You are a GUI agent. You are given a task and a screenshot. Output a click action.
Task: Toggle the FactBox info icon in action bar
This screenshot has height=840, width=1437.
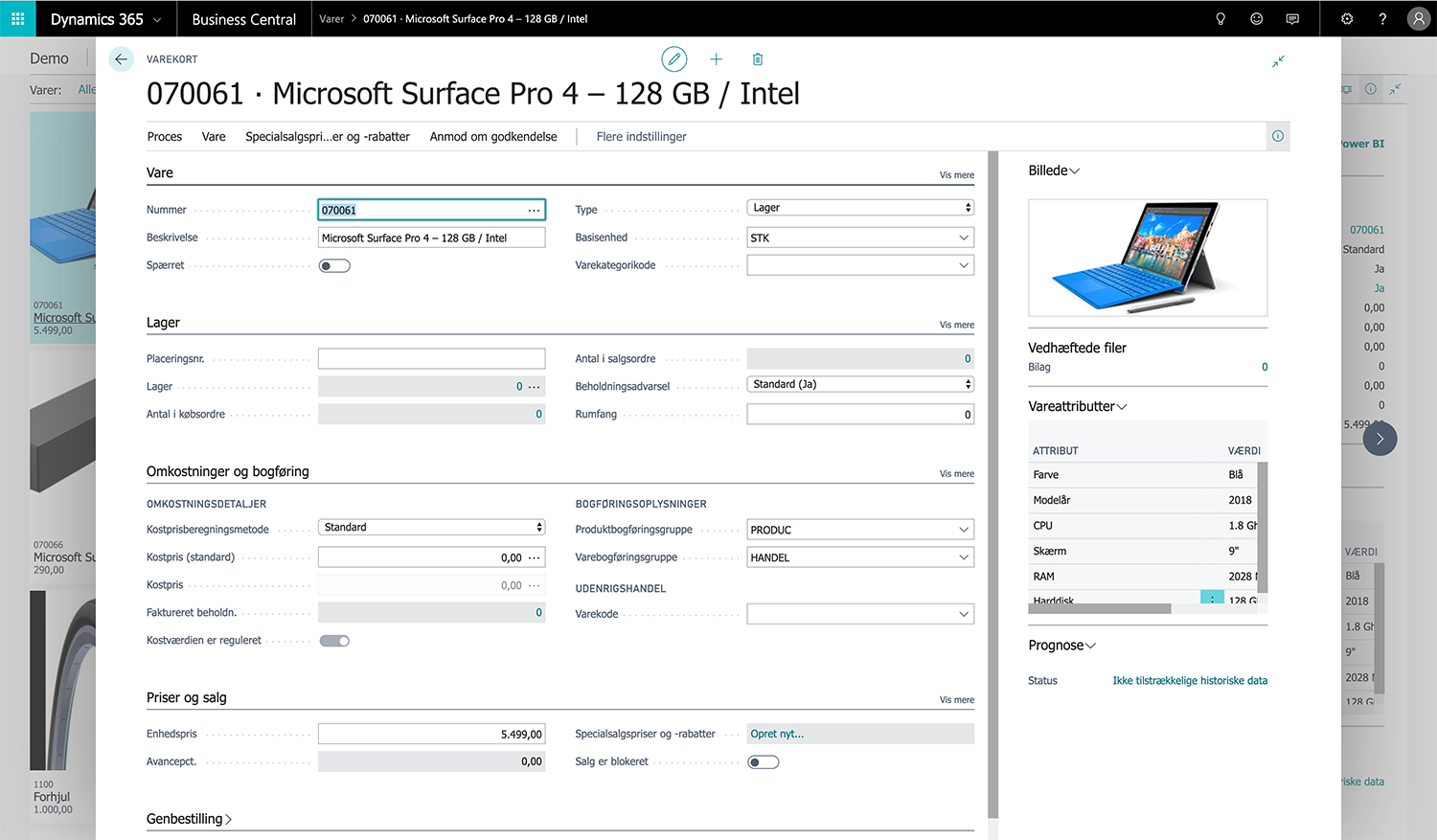[1278, 136]
